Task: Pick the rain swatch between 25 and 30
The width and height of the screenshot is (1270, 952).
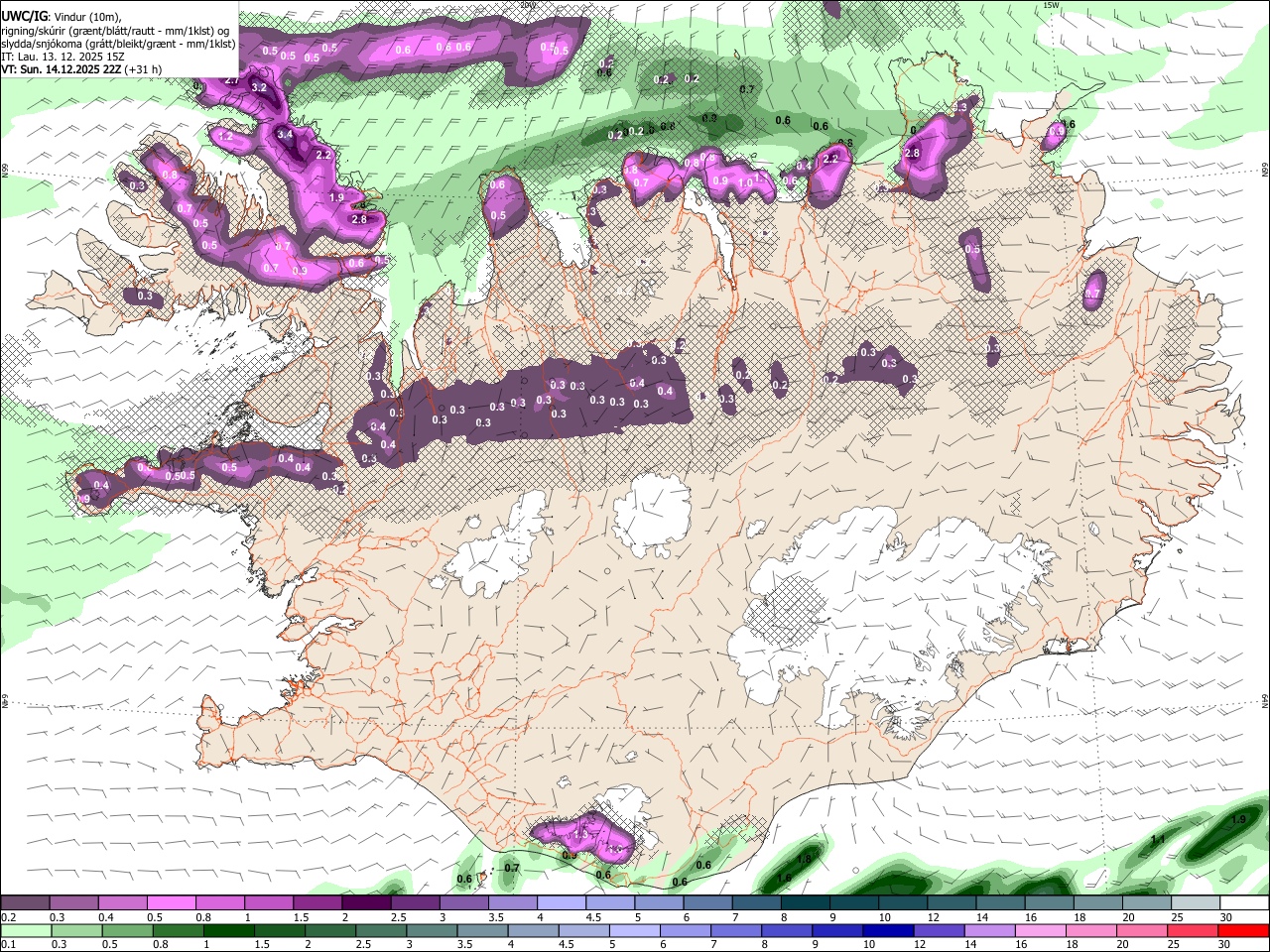Action: [x=1191, y=930]
